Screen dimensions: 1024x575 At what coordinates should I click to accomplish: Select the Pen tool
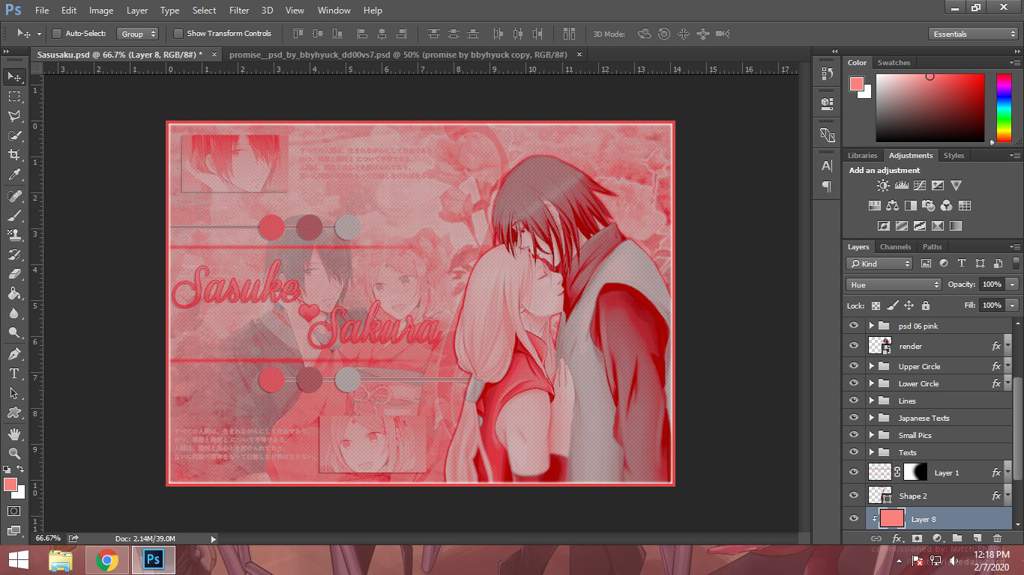pyautogui.click(x=14, y=354)
